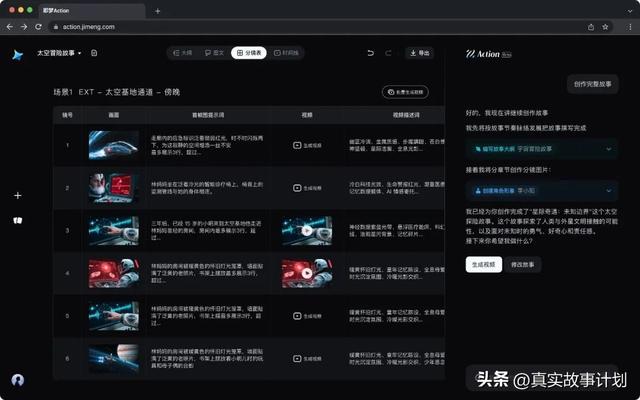This screenshot has width=640, height=400.
Task: Open the planet thumbnail in row 6
Action: coord(113,359)
